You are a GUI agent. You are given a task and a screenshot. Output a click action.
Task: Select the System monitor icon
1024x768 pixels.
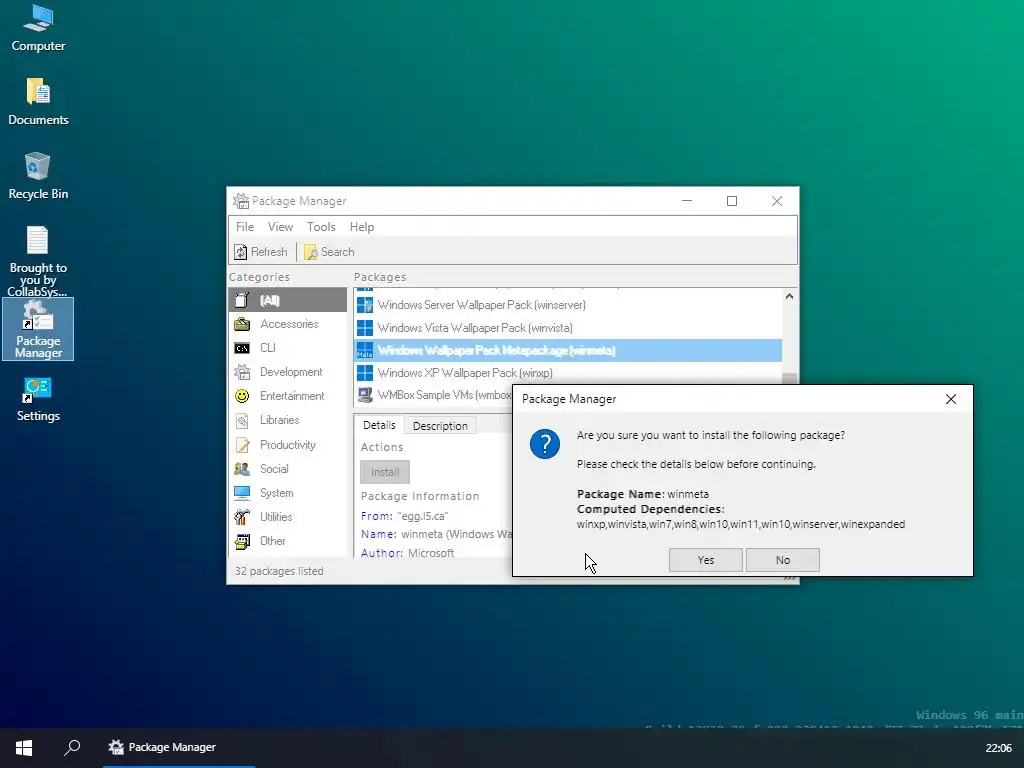[242, 493]
